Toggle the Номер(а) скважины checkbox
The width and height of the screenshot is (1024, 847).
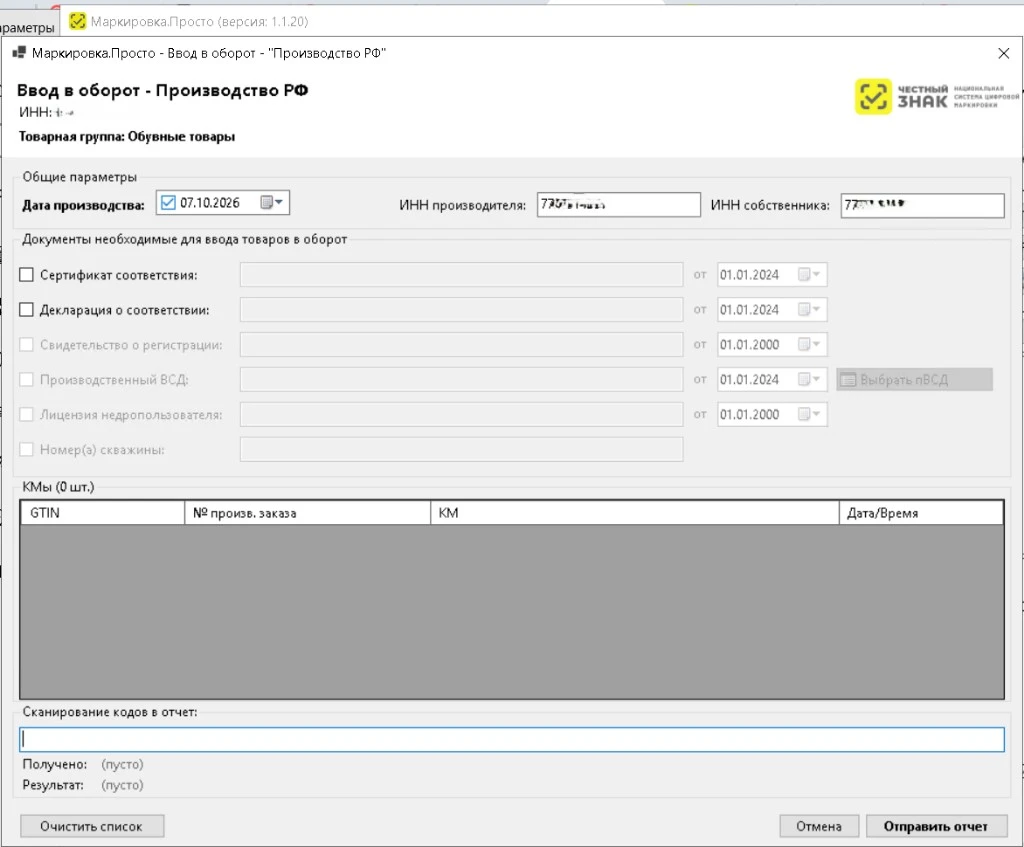[26, 449]
